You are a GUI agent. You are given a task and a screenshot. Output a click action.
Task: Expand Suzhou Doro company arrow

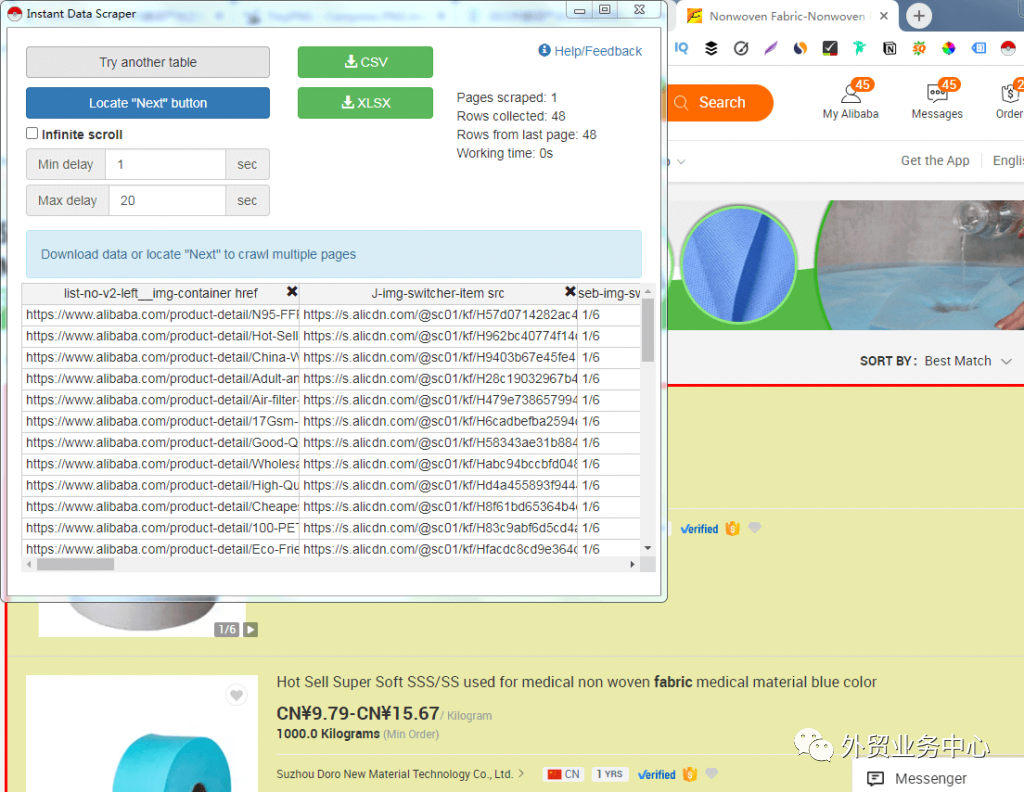[521, 774]
